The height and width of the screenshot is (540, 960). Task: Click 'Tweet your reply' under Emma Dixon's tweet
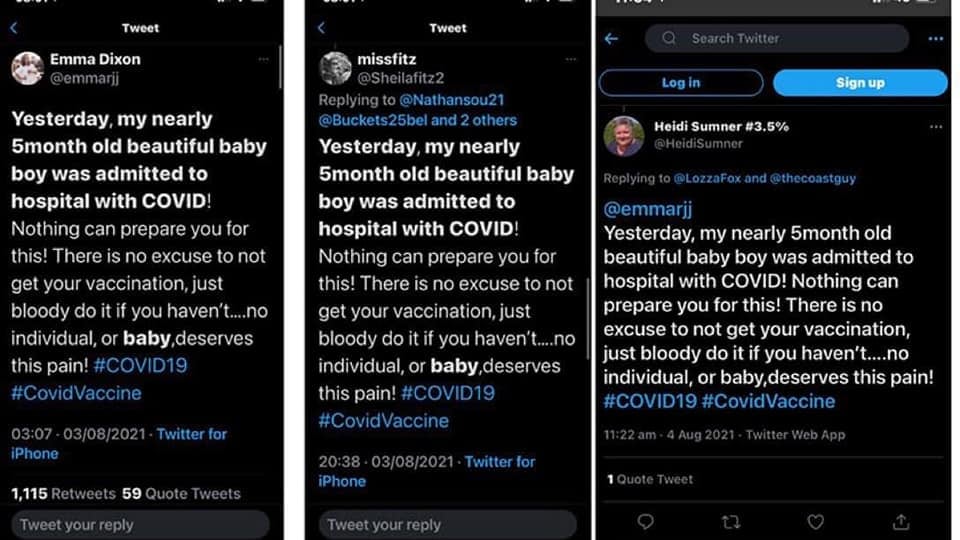pos(140,524)
